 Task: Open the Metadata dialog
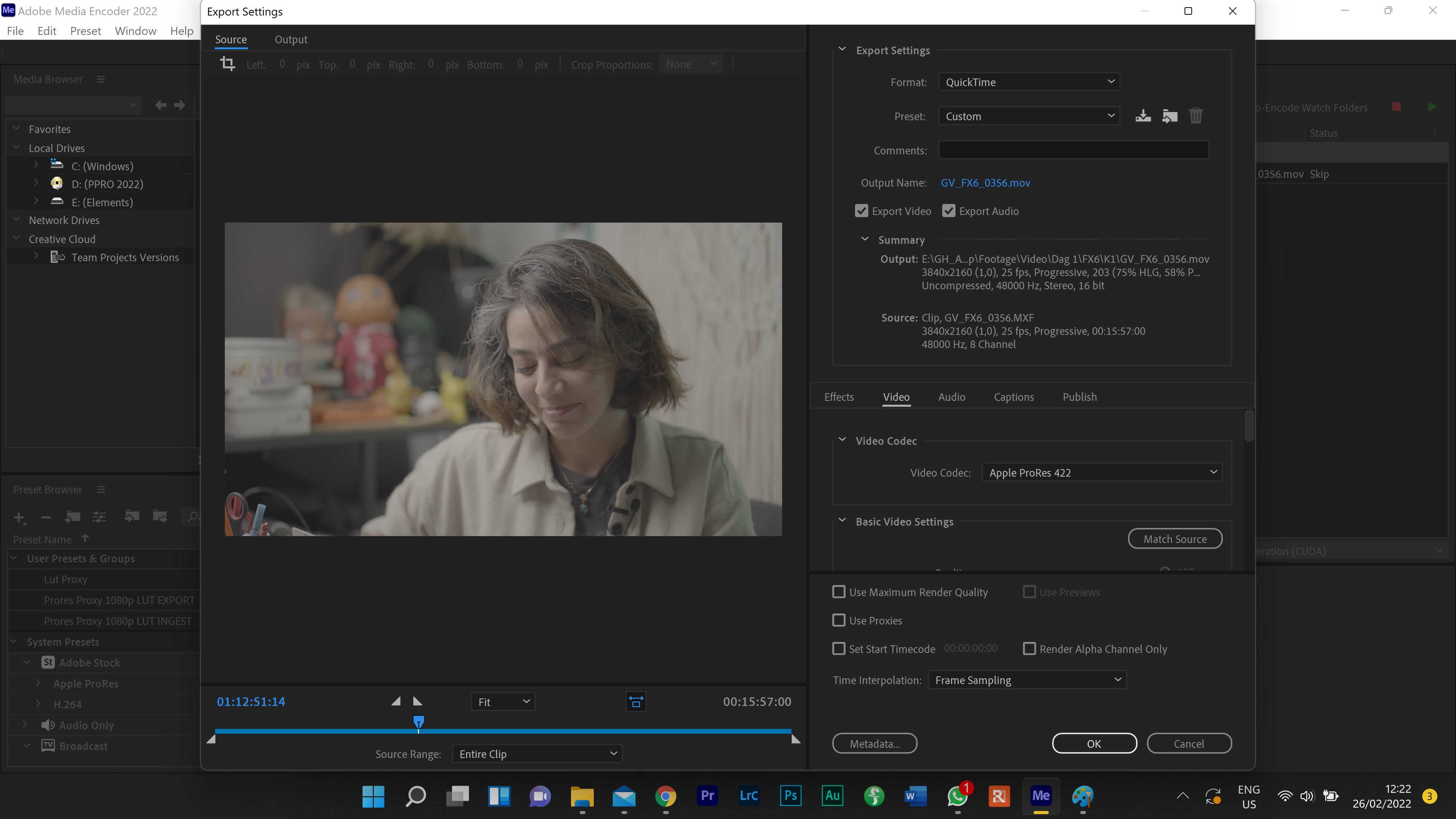click(874, 743)
